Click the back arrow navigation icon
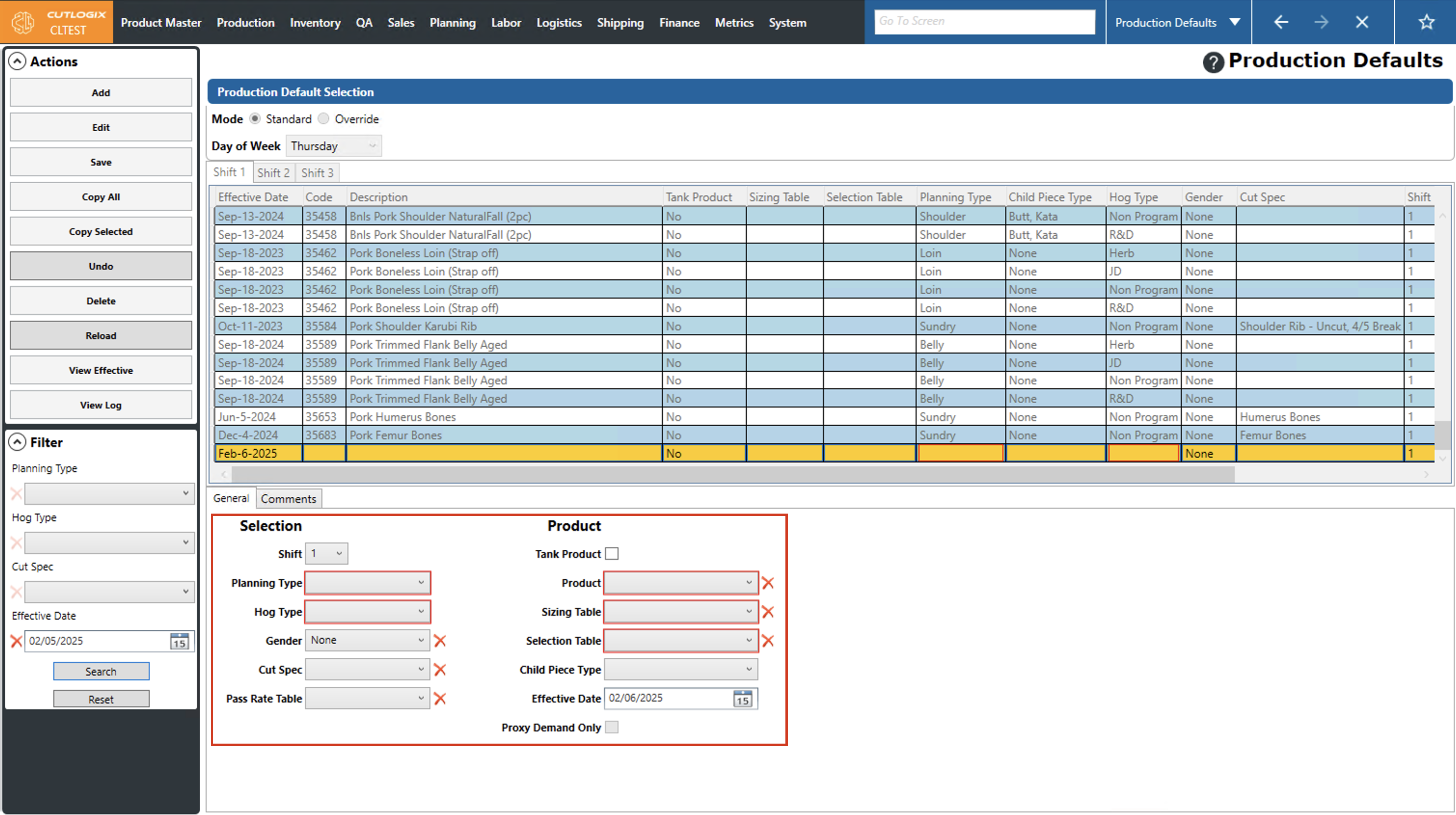The height and width of the screenshot is (815, 1456). [1281, 22]
